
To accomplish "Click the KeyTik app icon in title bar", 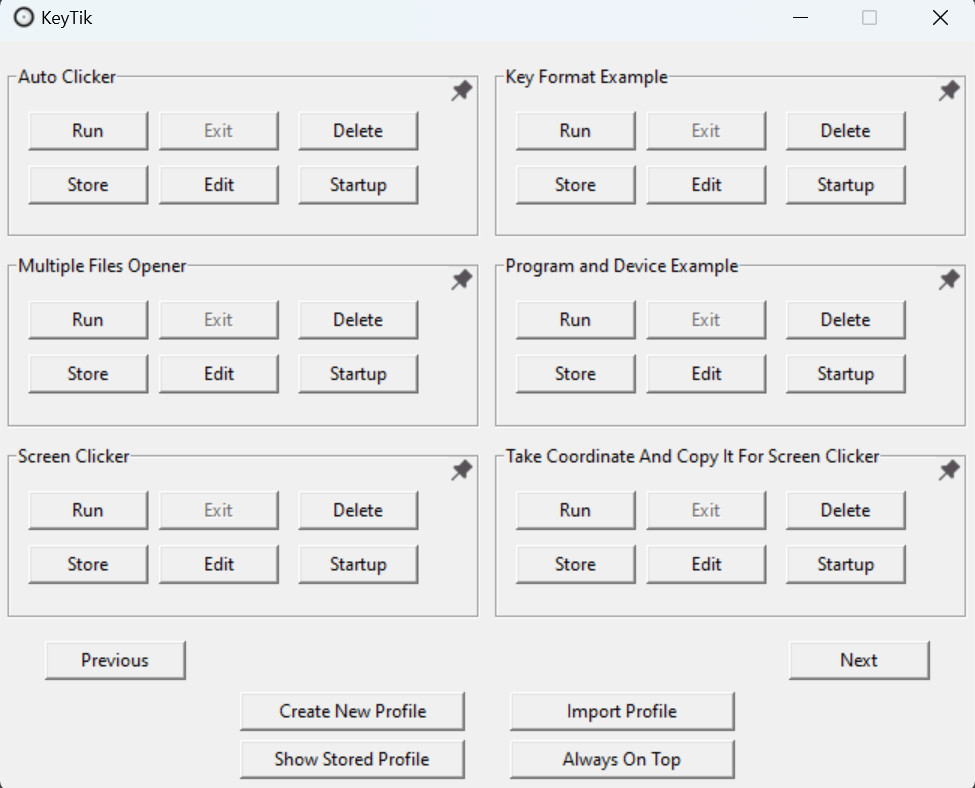I will click(x=24, y=18).
